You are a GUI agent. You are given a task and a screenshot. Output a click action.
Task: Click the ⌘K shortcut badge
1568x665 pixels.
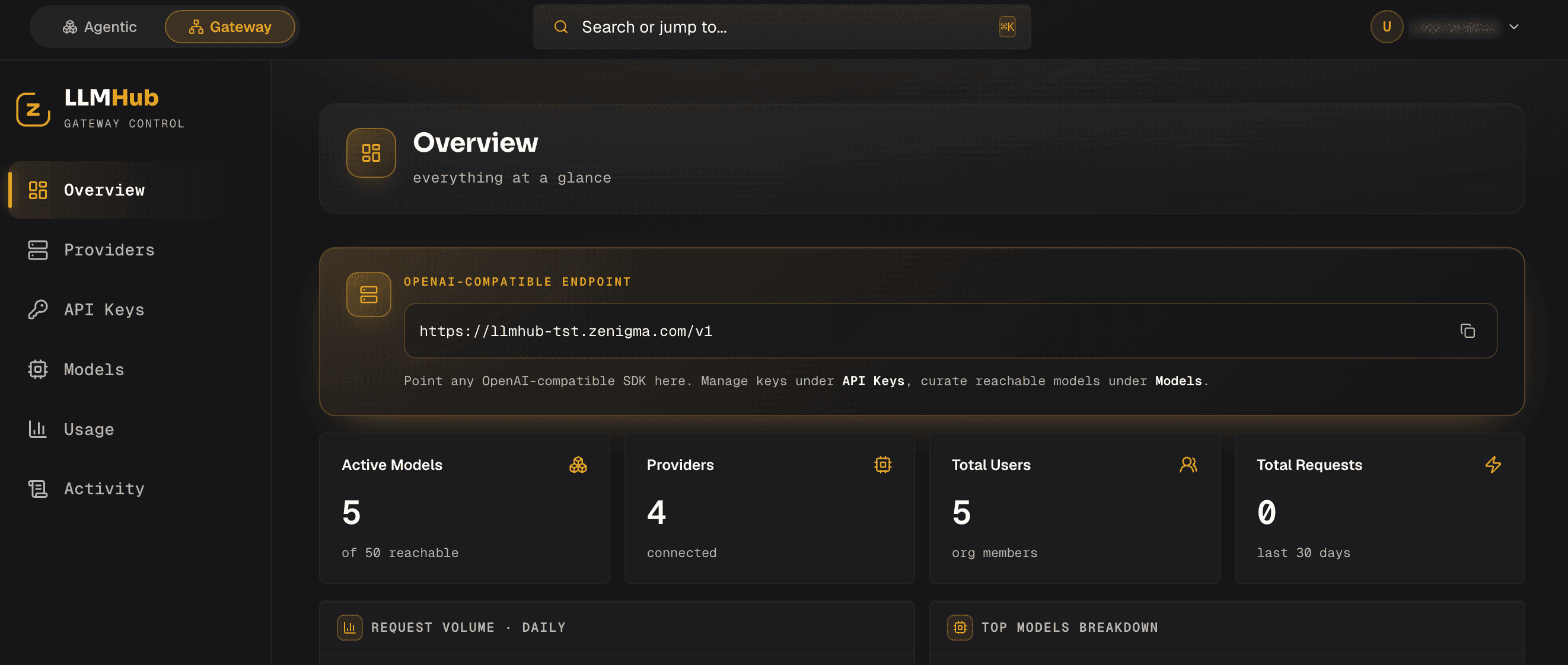click(x=1007, y=27)
